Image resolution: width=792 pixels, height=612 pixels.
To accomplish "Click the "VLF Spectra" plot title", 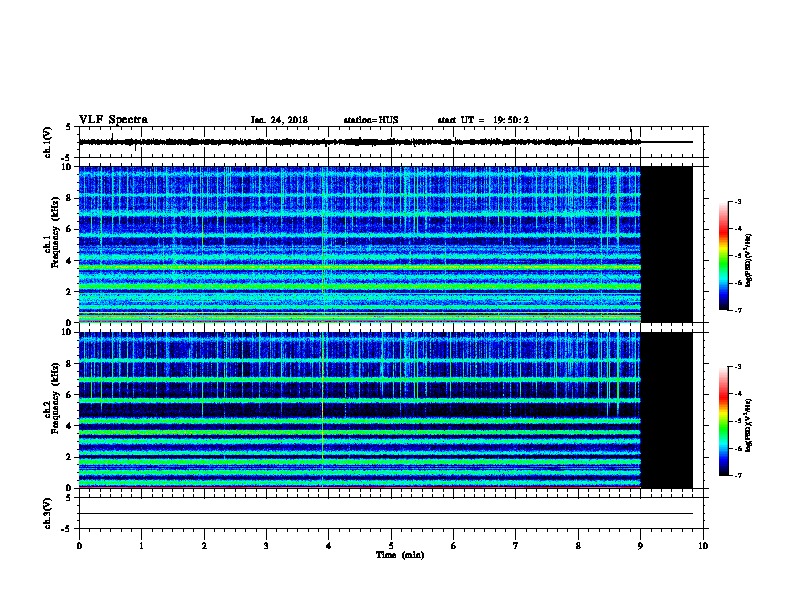I will [113, 120].
